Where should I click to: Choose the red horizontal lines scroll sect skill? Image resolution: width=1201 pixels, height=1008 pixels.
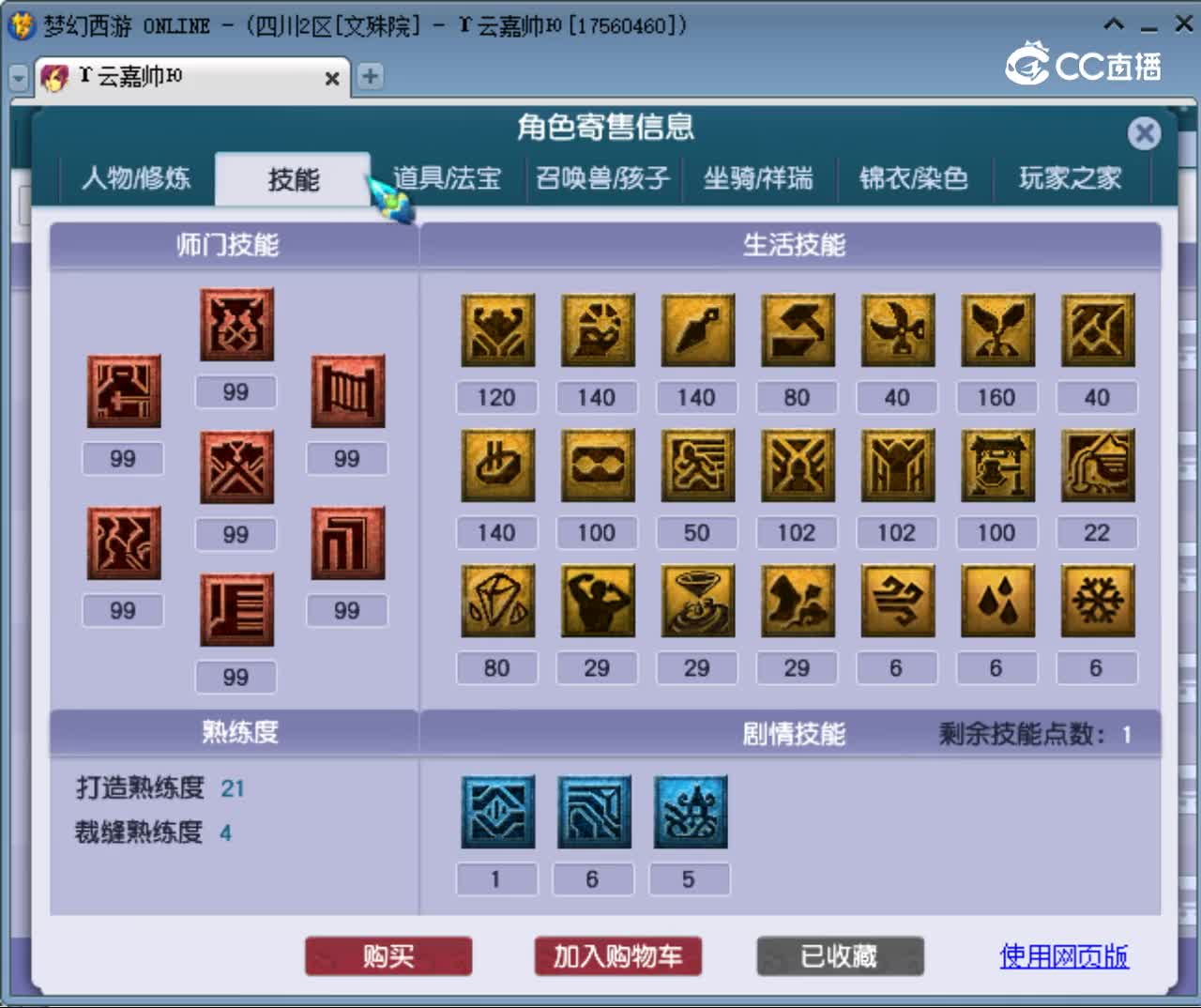click(x=236, y=610)
